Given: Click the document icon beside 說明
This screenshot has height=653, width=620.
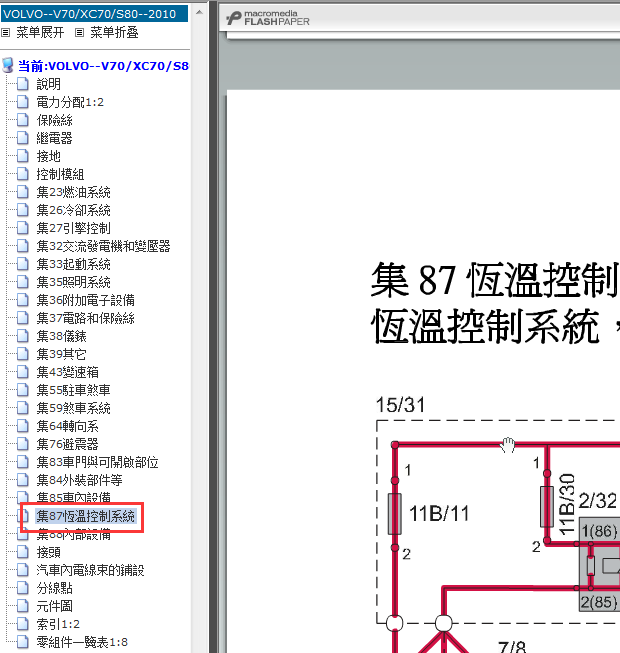Looking at the screenshot, I should pyautogui.click(x=23, y=84).
